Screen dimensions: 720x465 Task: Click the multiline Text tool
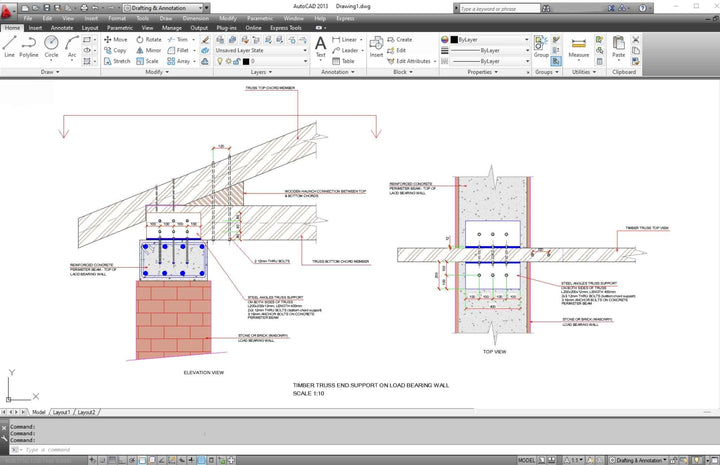click(x=321, y=47)
